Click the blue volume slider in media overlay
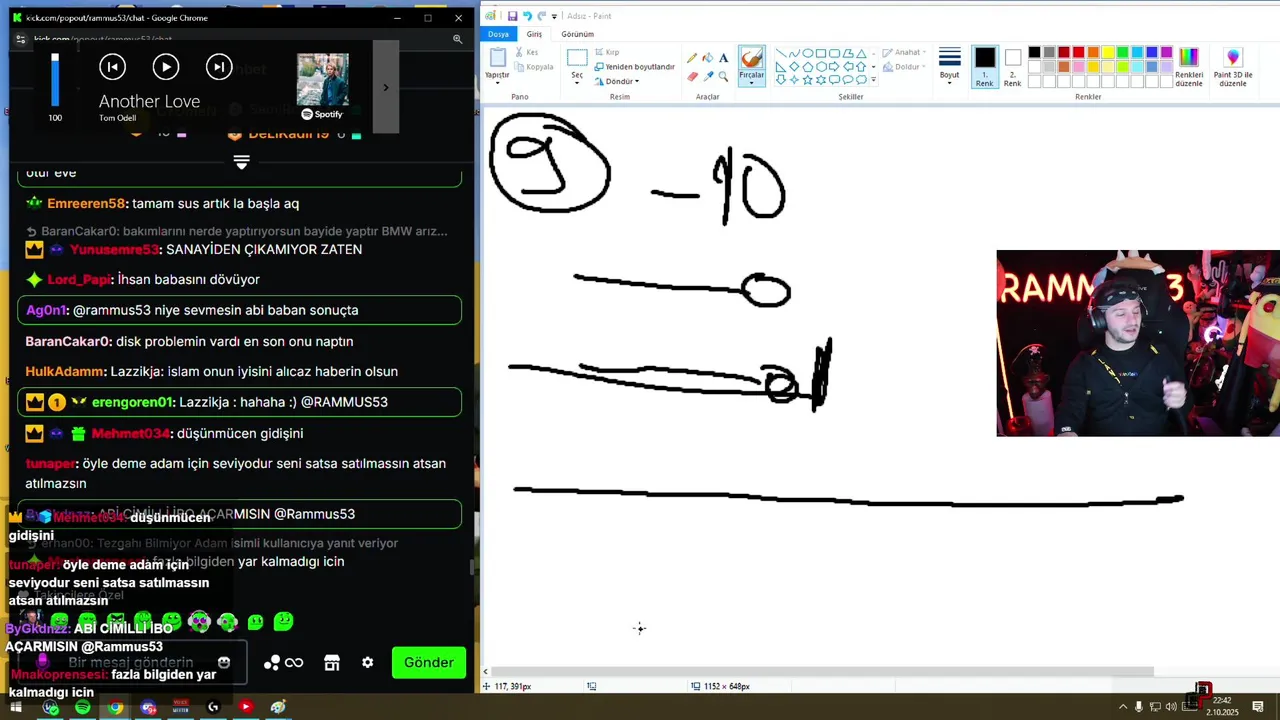Screen dimensions: 1280x720 pos(55,79)
